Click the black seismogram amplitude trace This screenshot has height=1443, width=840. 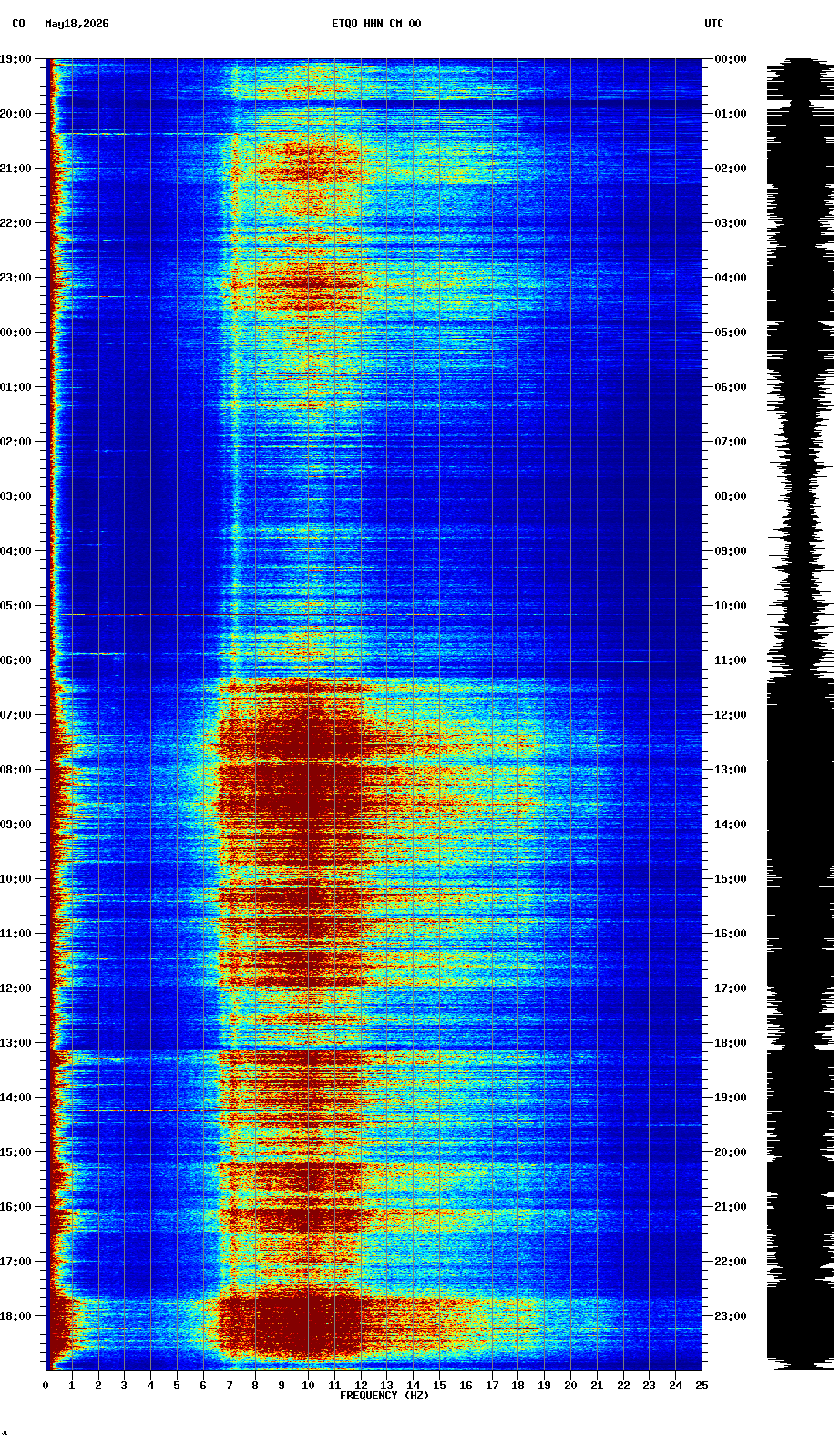pyautogui.click(x=800, y=714)
